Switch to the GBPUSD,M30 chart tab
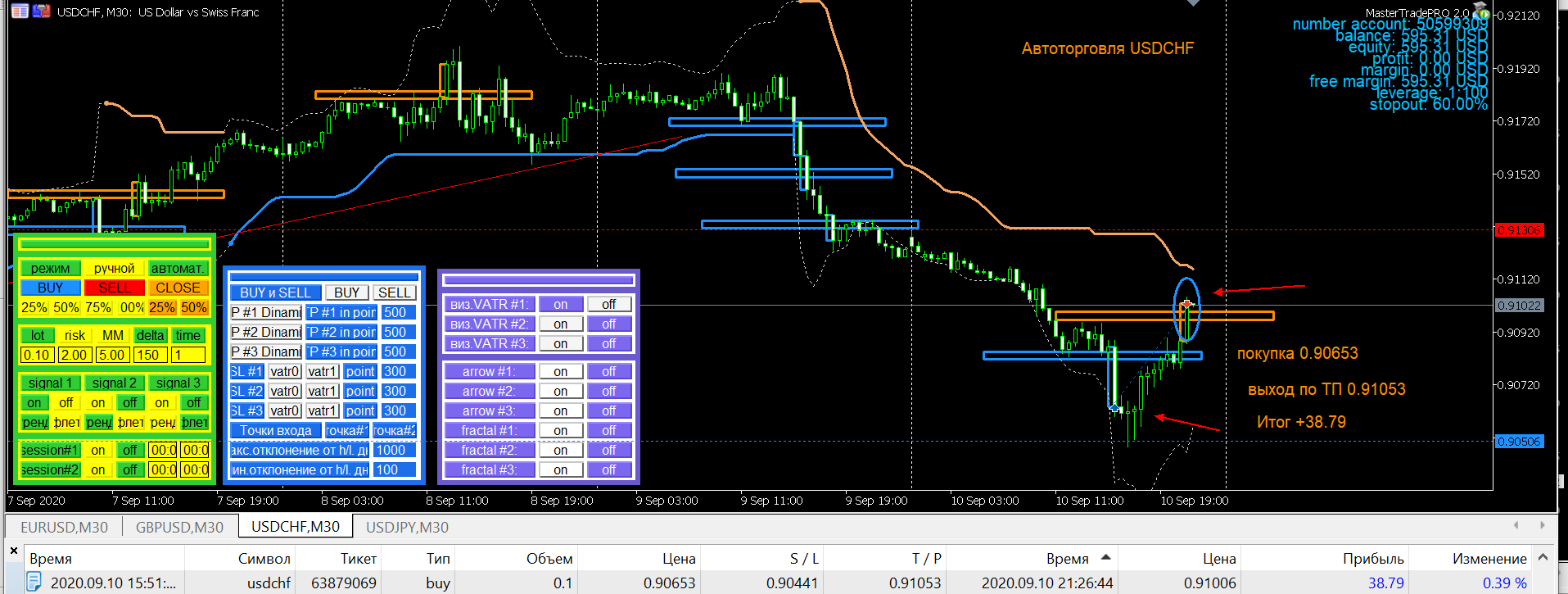This screenshot has height=594, width=1568. tap(179, 527)
